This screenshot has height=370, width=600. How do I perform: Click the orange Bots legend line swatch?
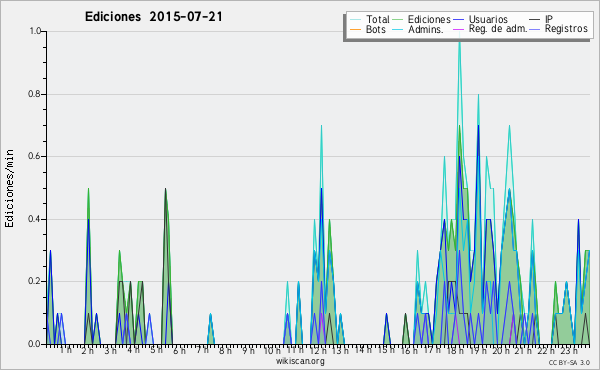(x=355, y=29)
